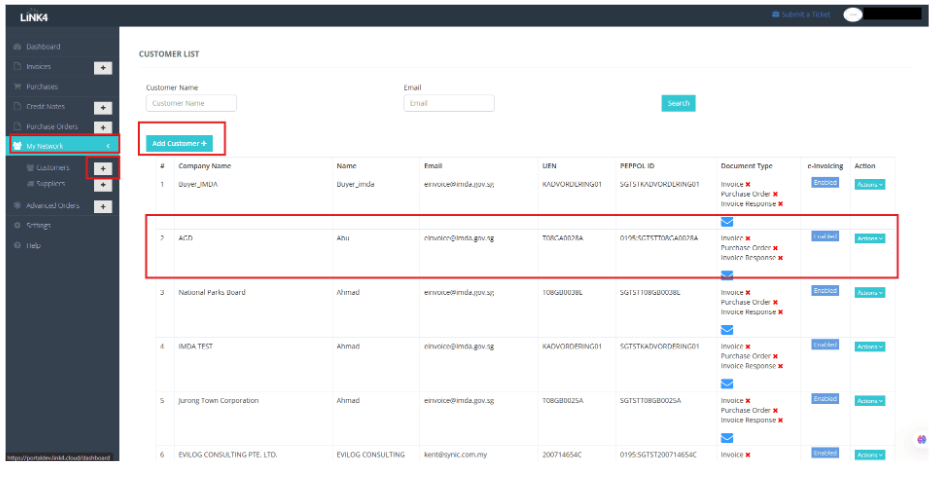This screenshot has height=481, width=931.
Task: Open the Submit a Ticket link
Action: point(805,14)
